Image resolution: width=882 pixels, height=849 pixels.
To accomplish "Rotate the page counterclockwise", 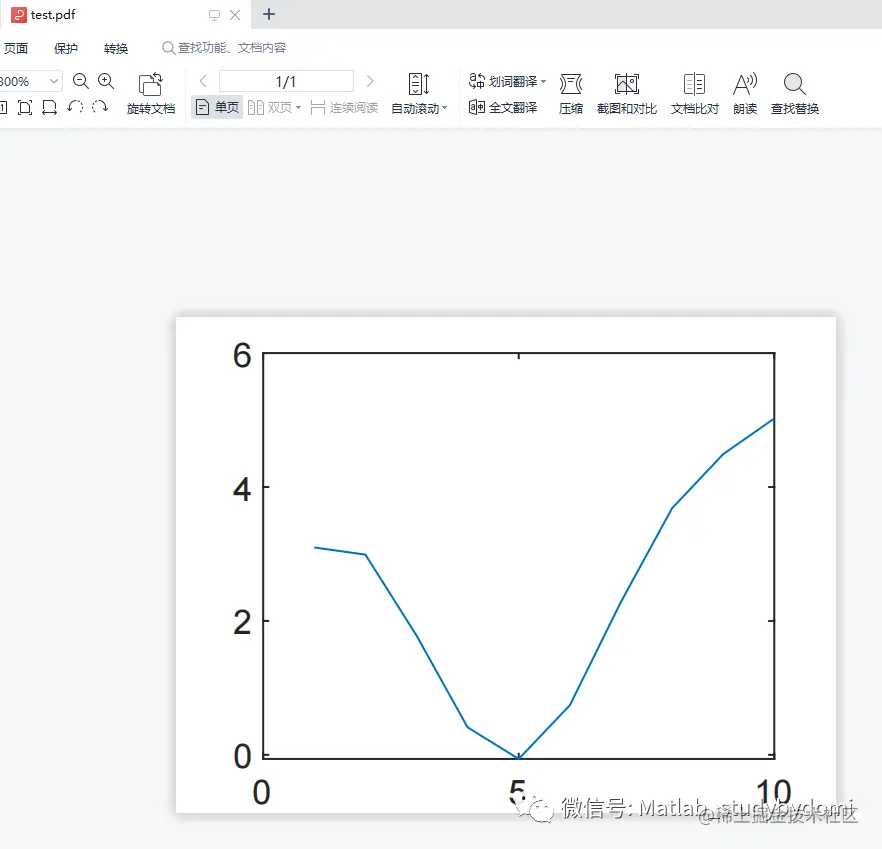I will 75,107.
